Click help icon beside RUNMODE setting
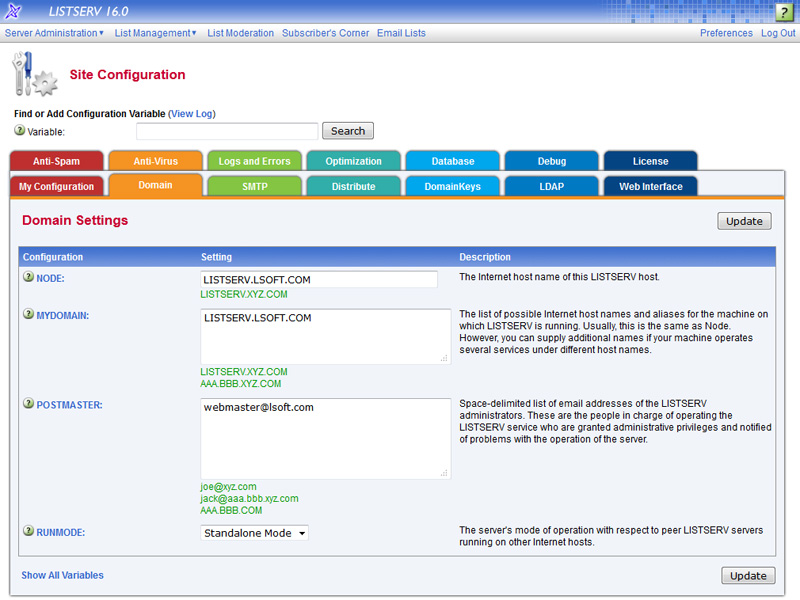This screenshot has height=600, width=800. coord(29,531)
